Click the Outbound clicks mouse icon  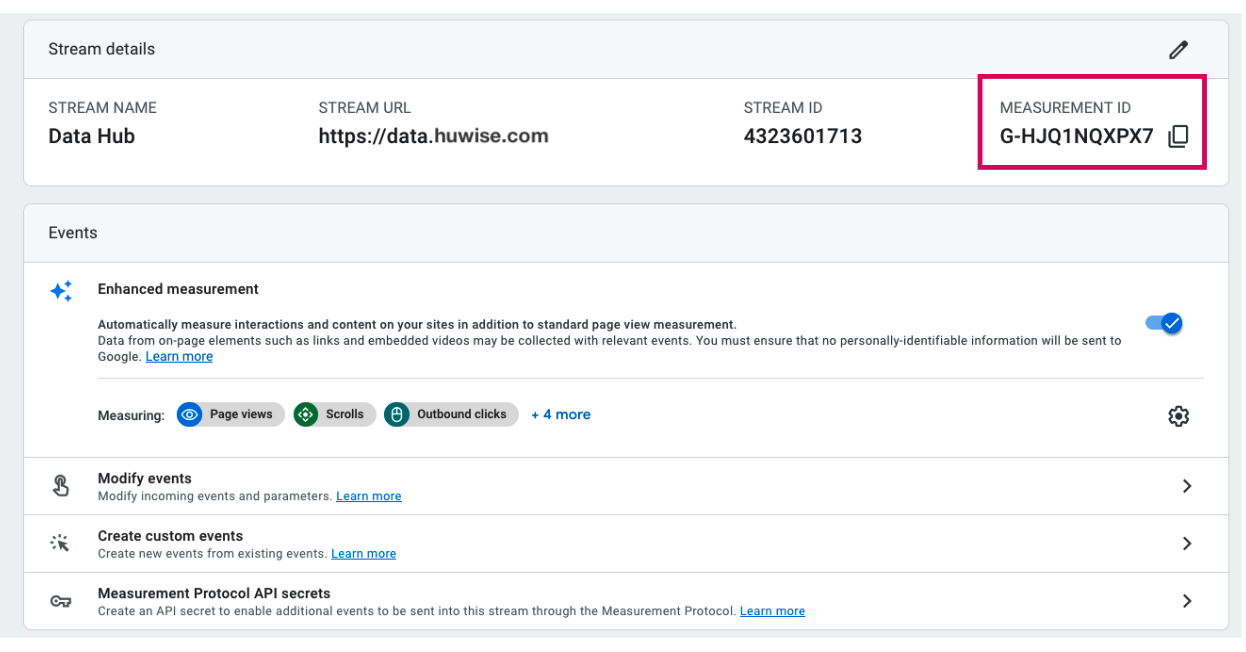(x=397, y=414)
